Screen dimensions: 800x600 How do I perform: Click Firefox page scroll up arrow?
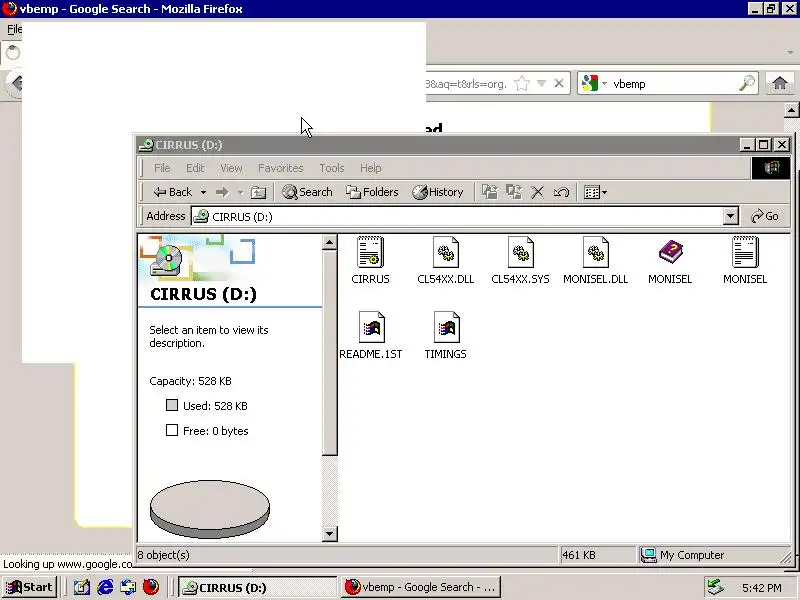[791, 110]
